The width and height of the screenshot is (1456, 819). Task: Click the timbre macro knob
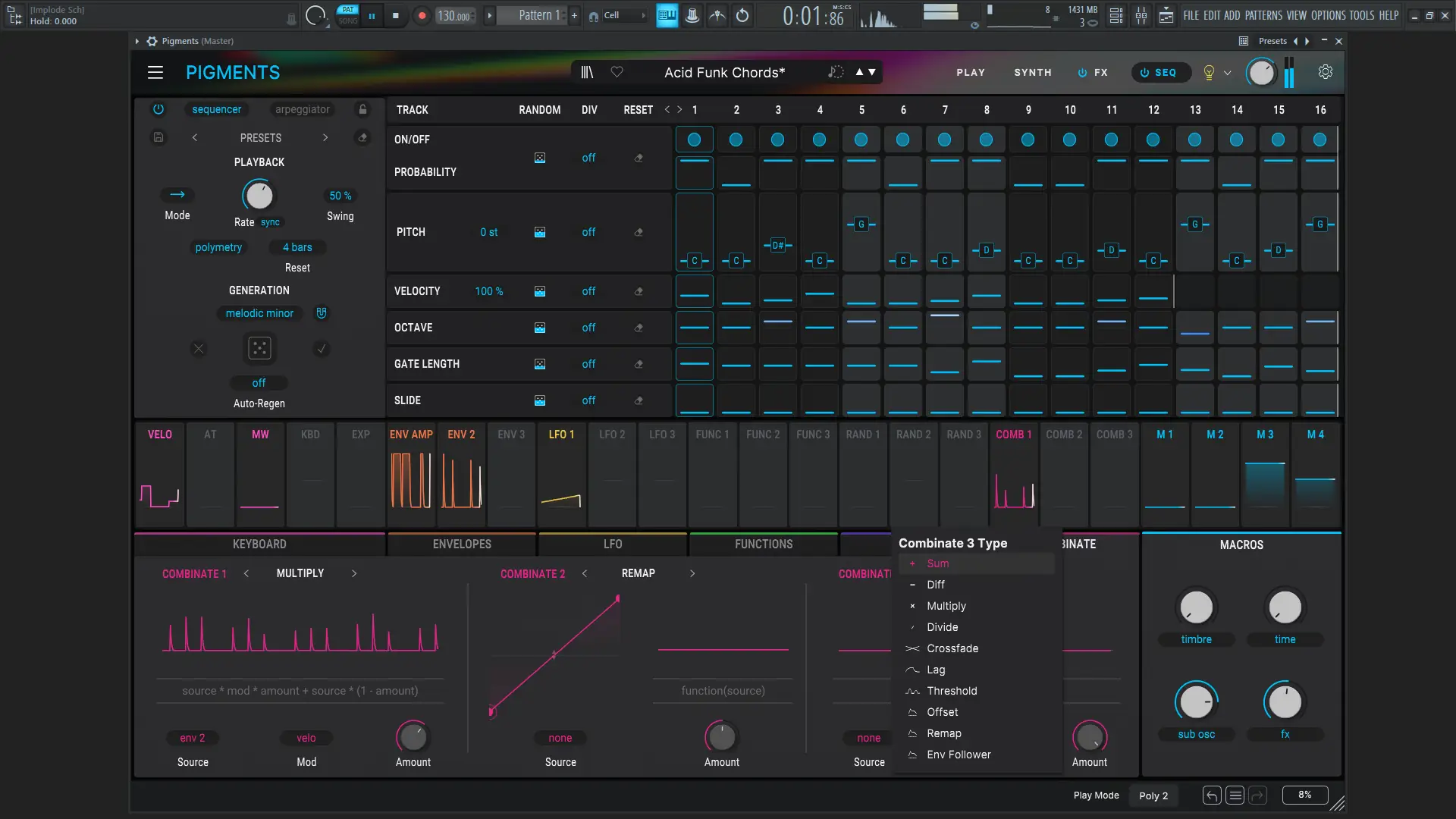(x=1196, y=607)
